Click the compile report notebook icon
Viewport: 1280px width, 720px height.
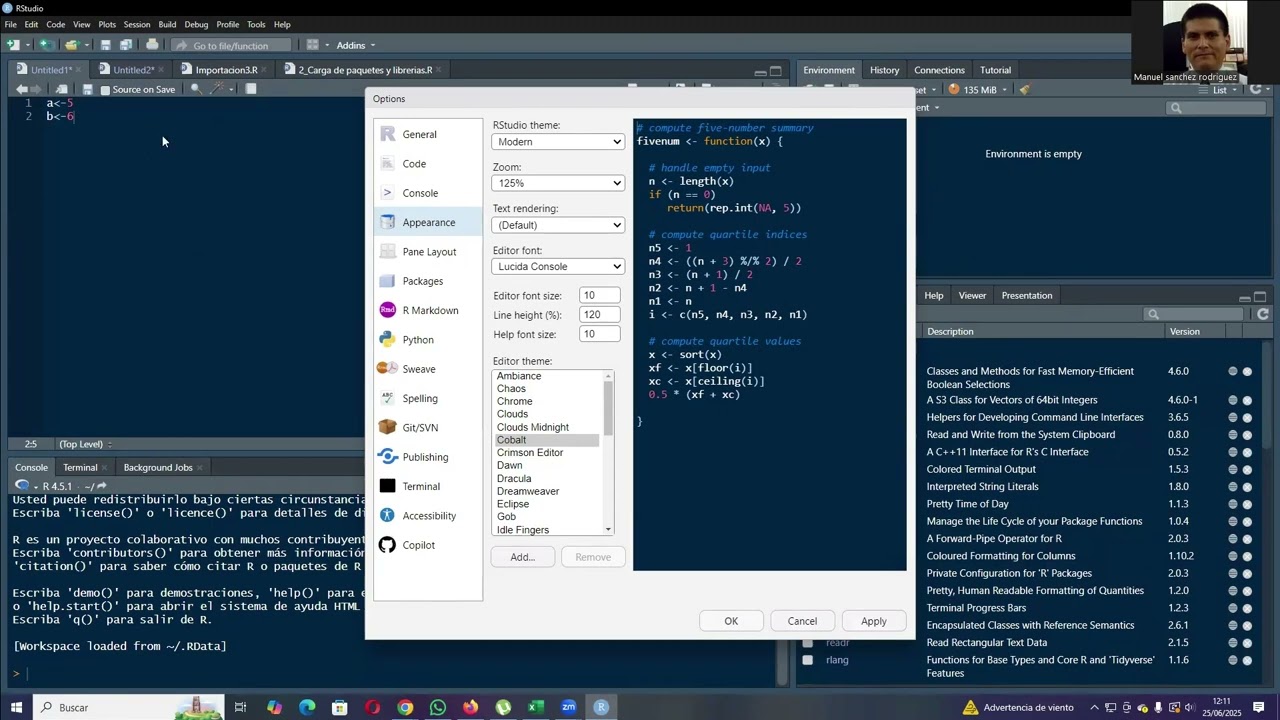251,89
